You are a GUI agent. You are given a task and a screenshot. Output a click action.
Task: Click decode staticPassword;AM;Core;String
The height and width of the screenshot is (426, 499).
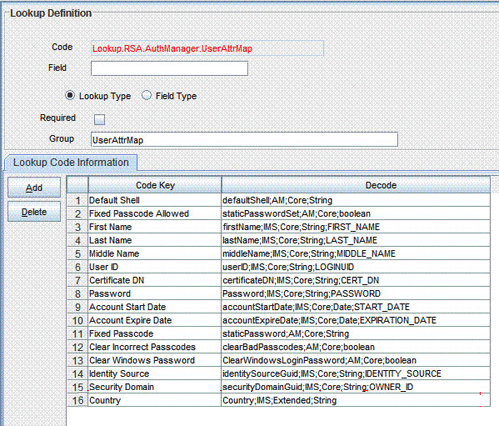click(356, 333)
